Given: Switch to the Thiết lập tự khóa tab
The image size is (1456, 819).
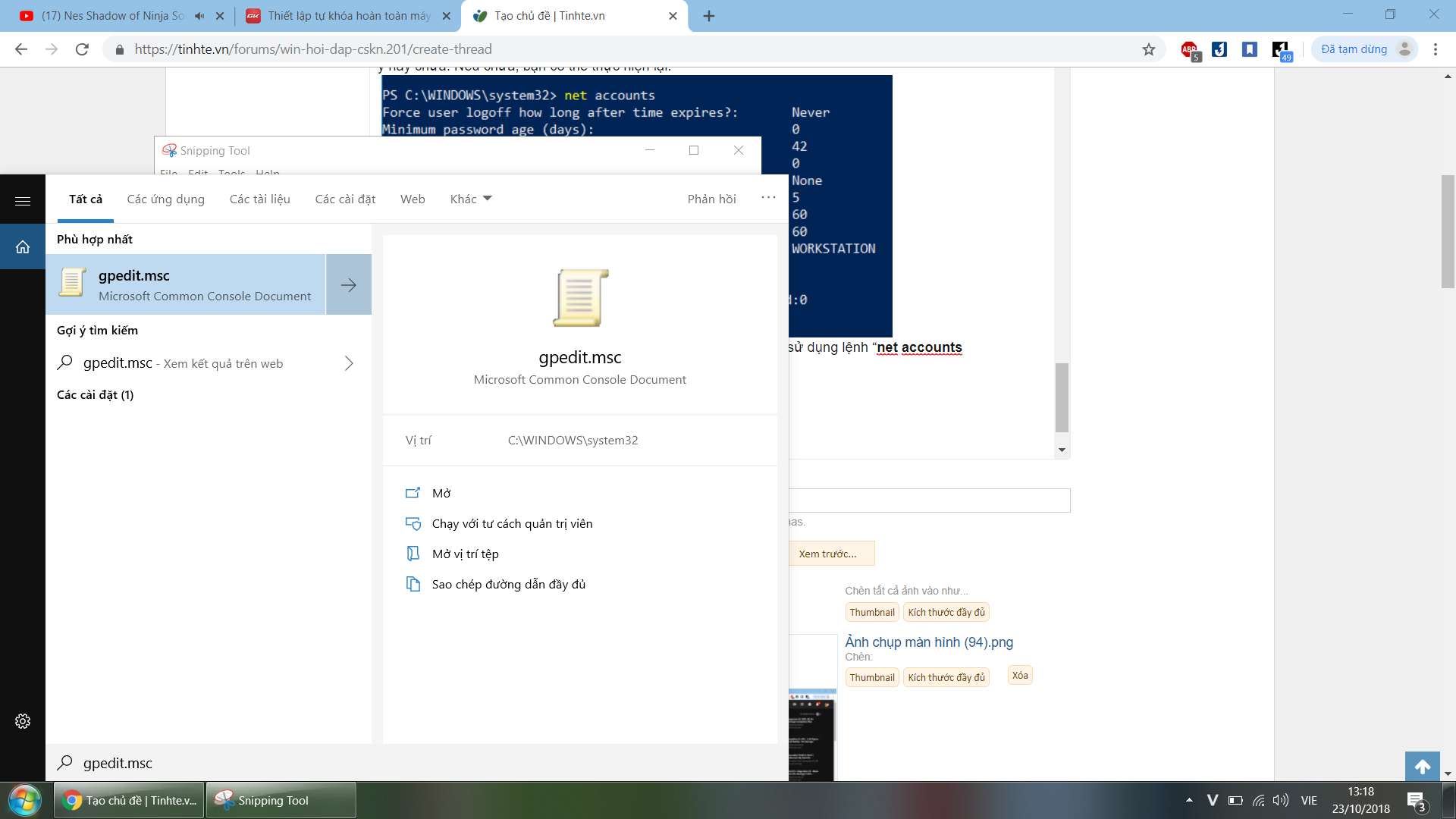Looking at the screenshot, I should pyautogui.click(x=349, y=16).
